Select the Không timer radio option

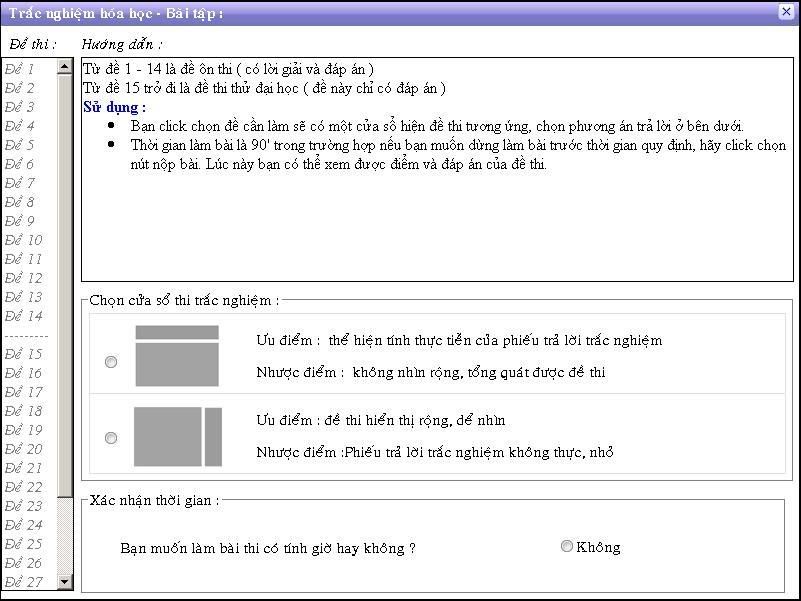click(567, 546)
